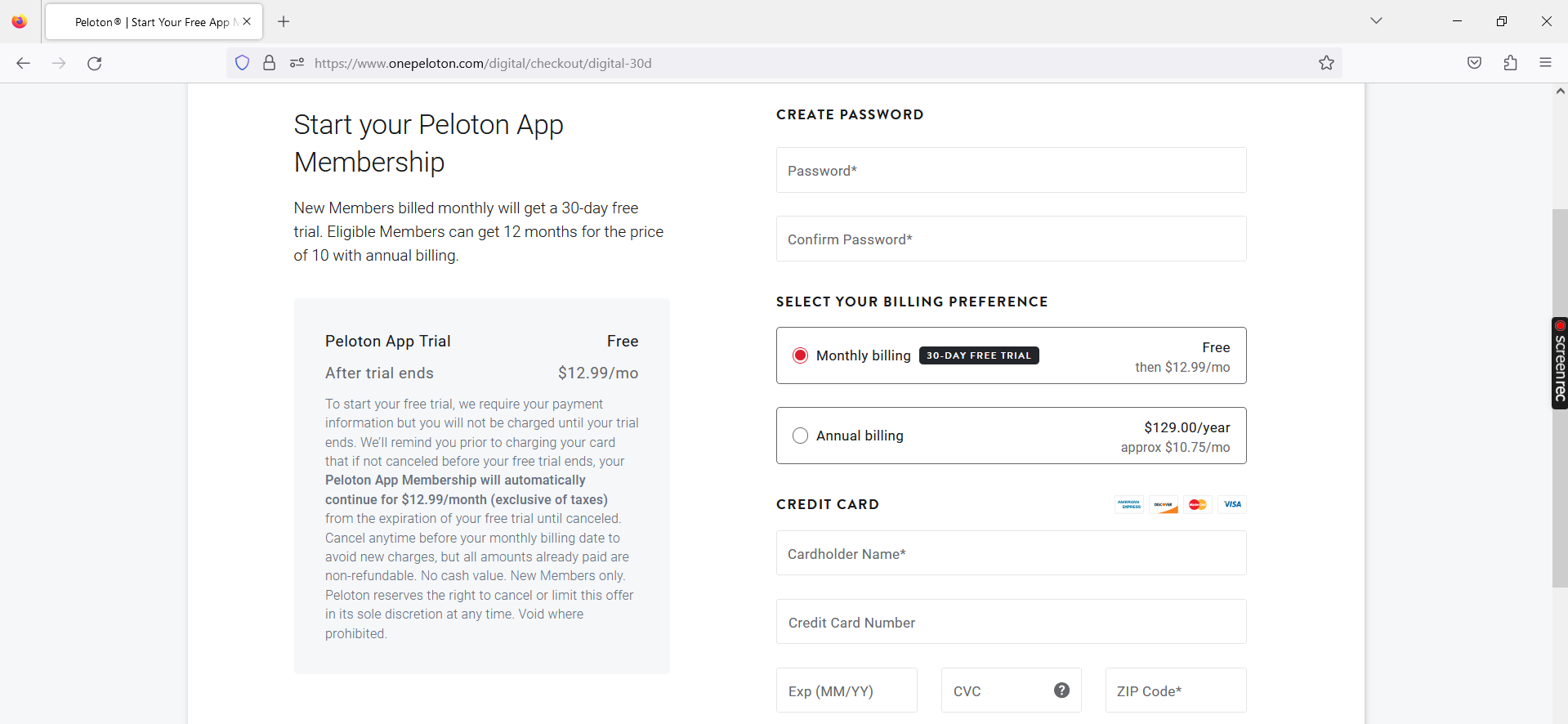
Task: Choose the 30-day free trial option
Action: (x=979, y=355)
